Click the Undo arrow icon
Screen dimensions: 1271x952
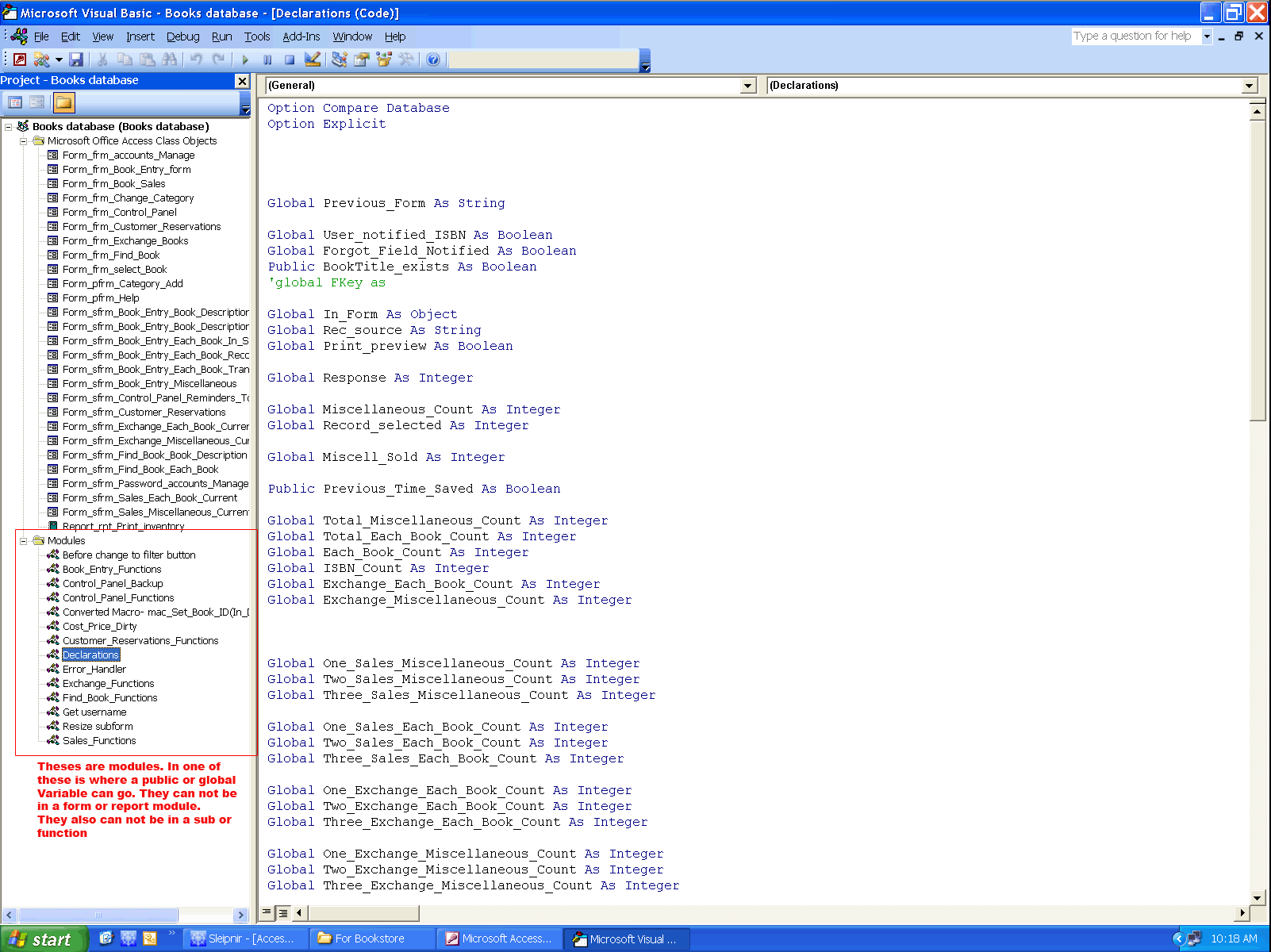(x=196, y=59)
